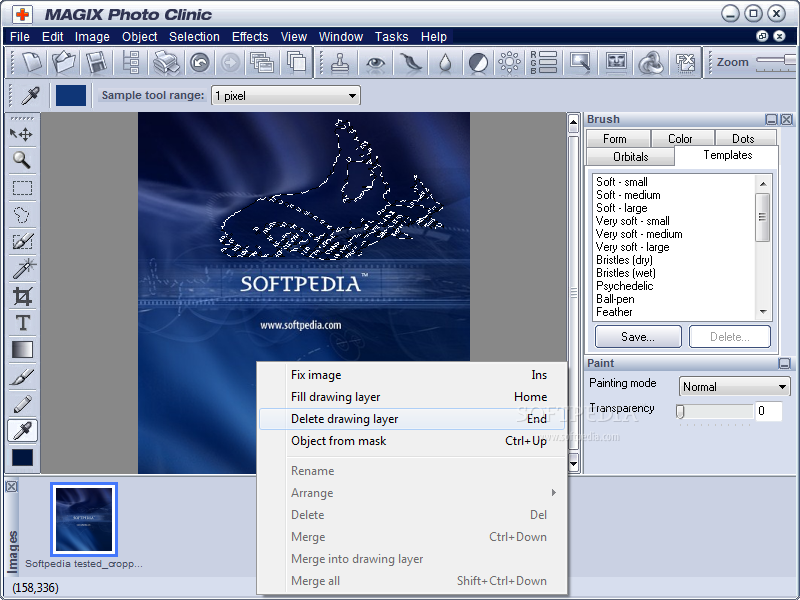Open the File menu

pyautogui.click(x=20, y=37)
